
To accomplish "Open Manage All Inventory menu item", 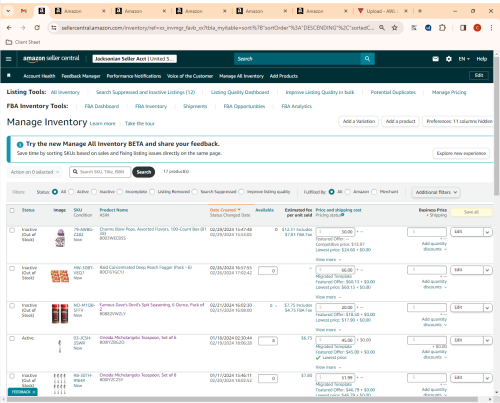I will point(241,76).
